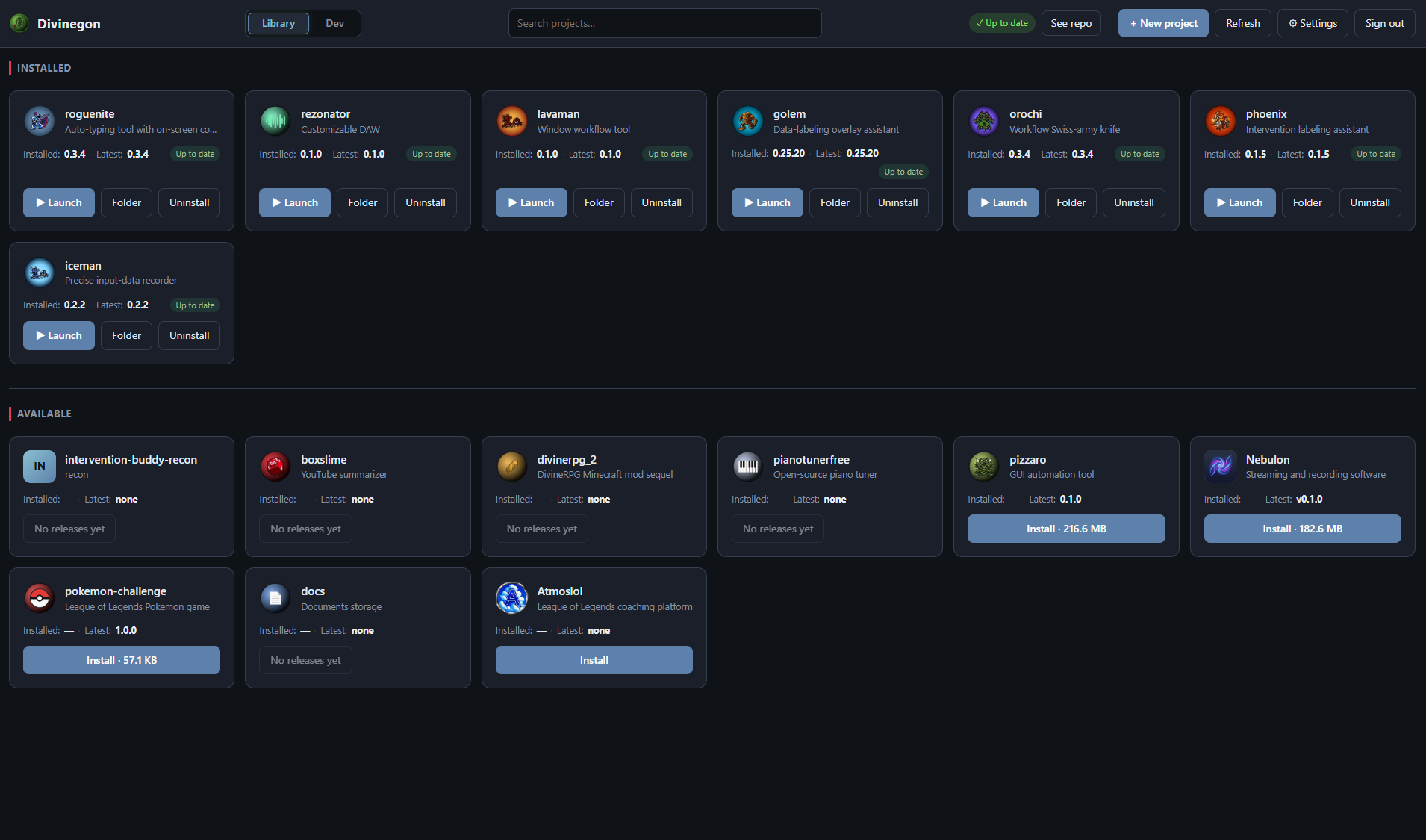This screenshot has width=1426, height=840.
Task: Refresh the project library
Action: (x=1242, y=23)
